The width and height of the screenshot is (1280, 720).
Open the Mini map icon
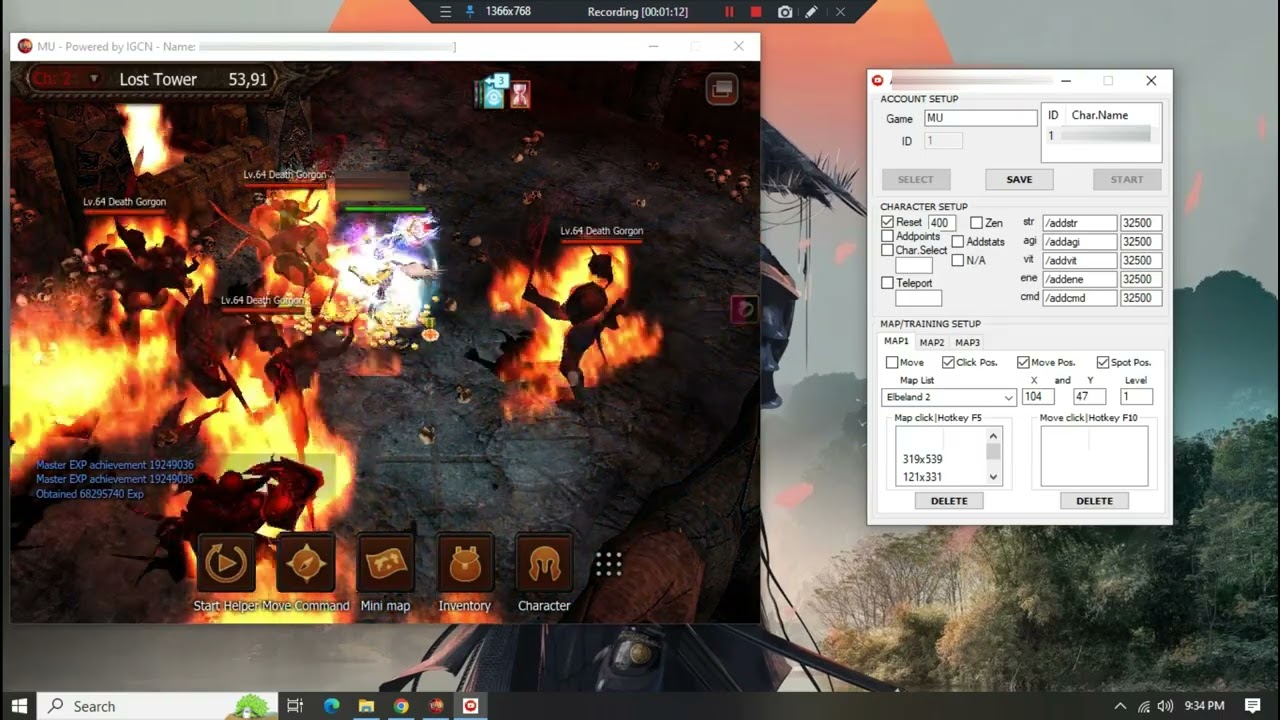pyautogui.click(x=385, y=563)
